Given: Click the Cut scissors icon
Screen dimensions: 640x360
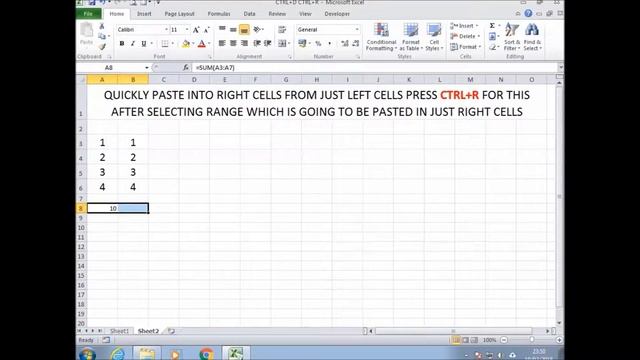Looking at the screenshot, I should 102,26.
